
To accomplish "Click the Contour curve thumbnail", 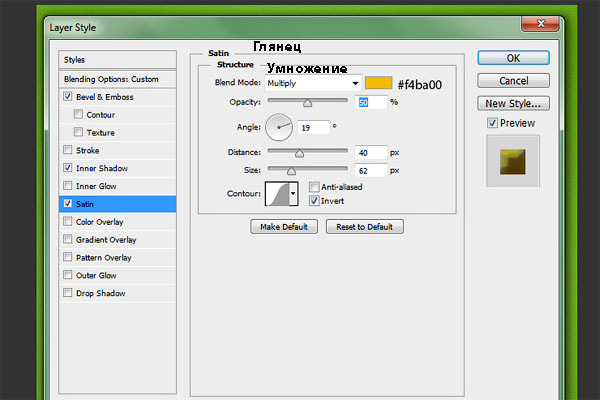I will 277,194.
